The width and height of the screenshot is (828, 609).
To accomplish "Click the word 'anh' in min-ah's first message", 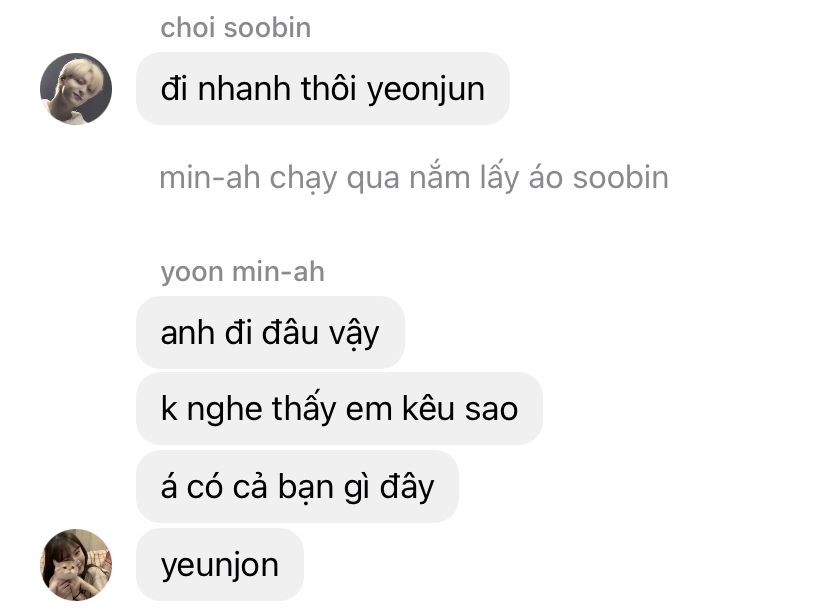I will (187, 333).
